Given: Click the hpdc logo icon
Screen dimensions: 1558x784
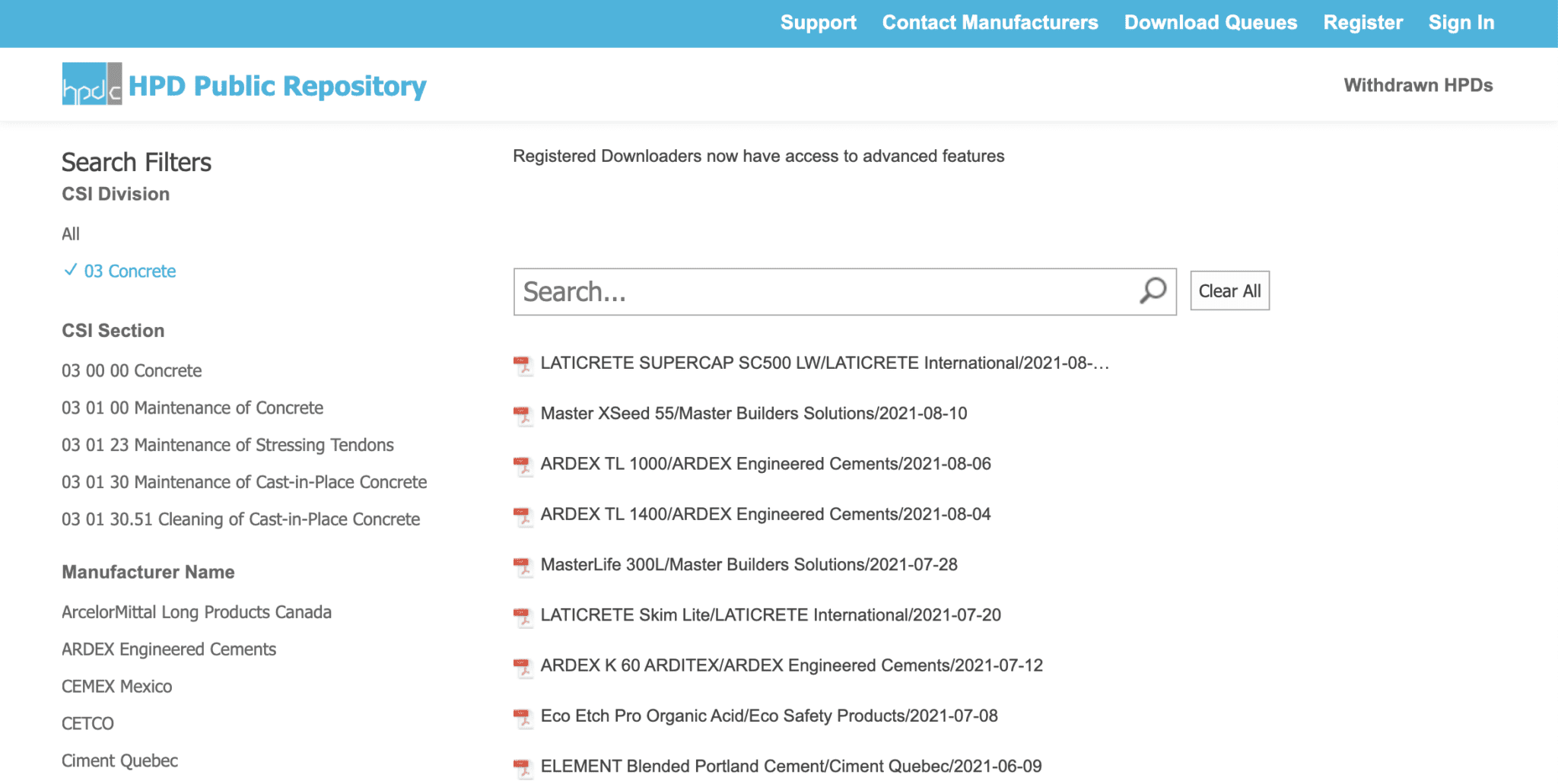Looking at the screenshot, I should pyautogui.click(x=91, y=84).
